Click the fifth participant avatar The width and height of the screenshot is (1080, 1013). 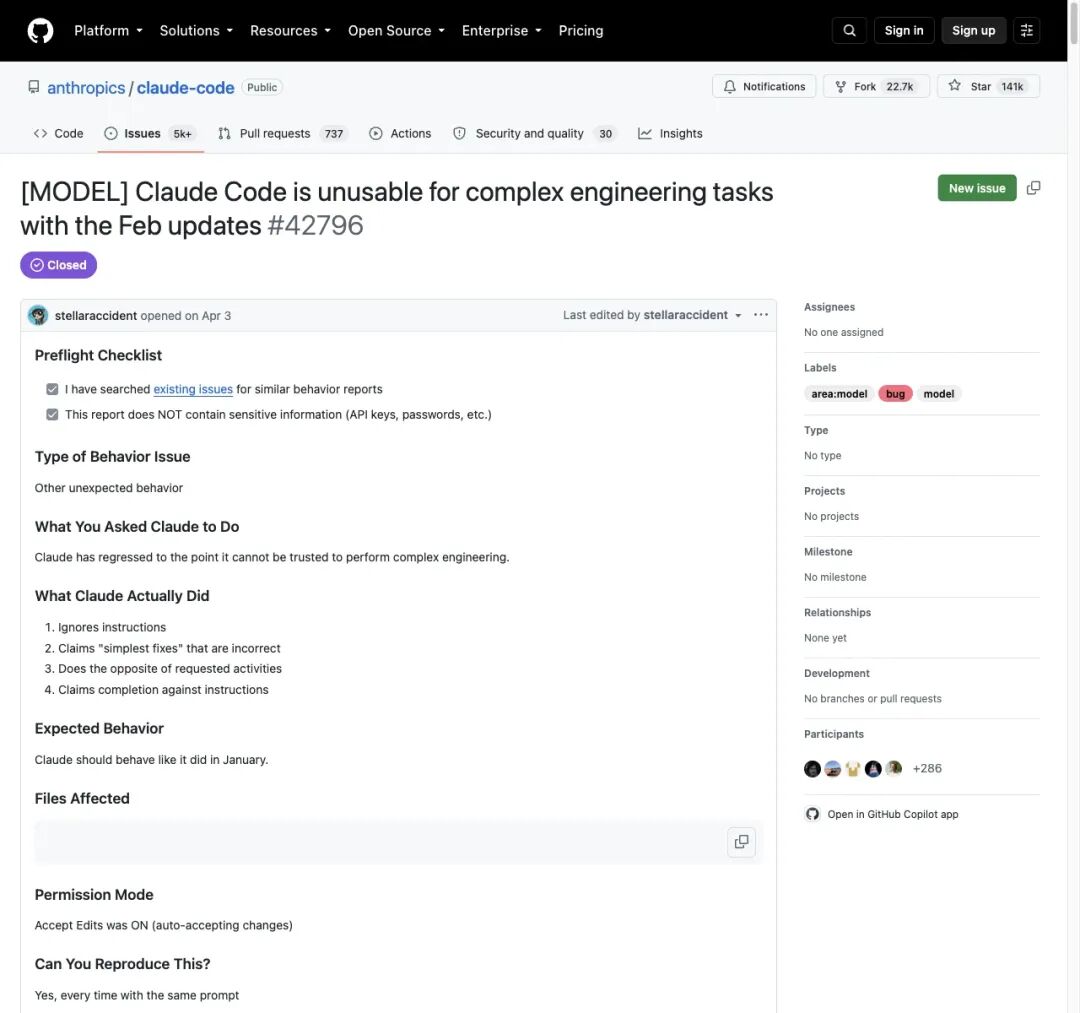[x=893, y=769]
